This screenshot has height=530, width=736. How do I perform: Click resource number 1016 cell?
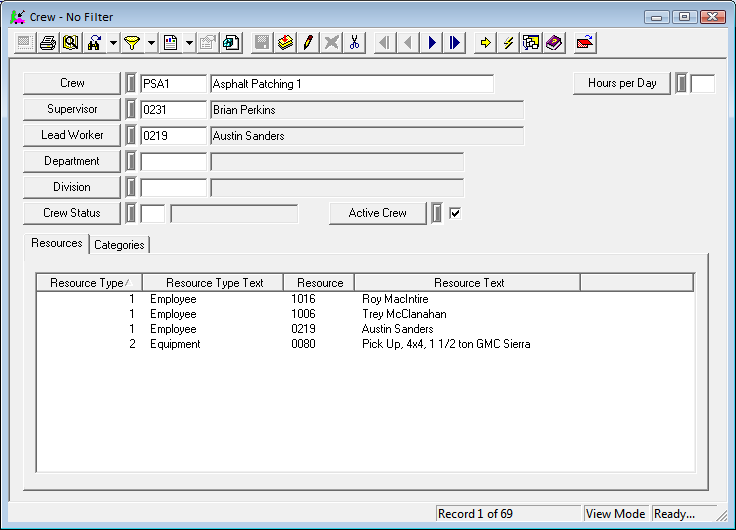[303, 299]
